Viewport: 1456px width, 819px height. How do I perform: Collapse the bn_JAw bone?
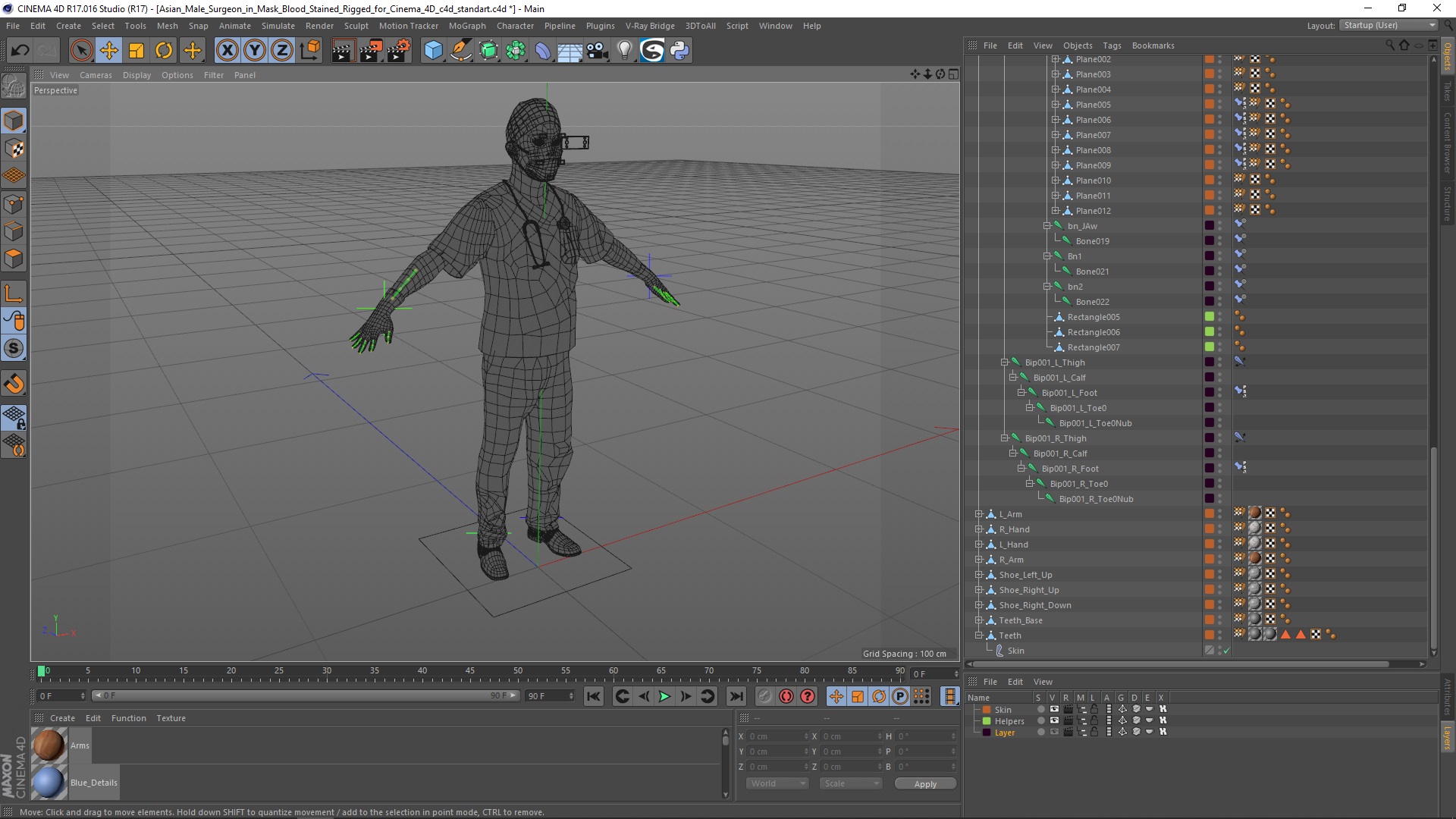[x=1046, y=226]
